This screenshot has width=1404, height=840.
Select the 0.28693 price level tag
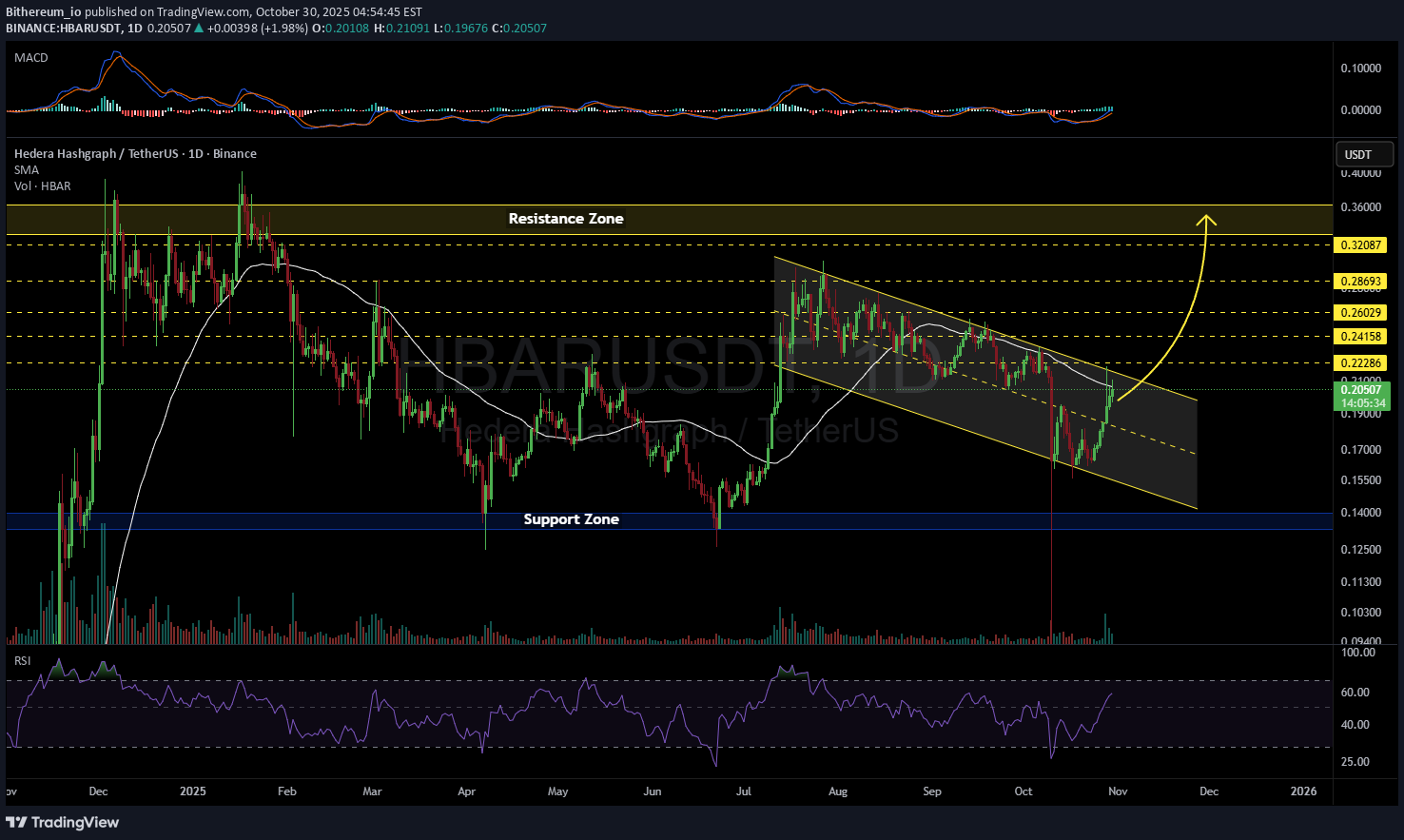tap(1361, 282)
